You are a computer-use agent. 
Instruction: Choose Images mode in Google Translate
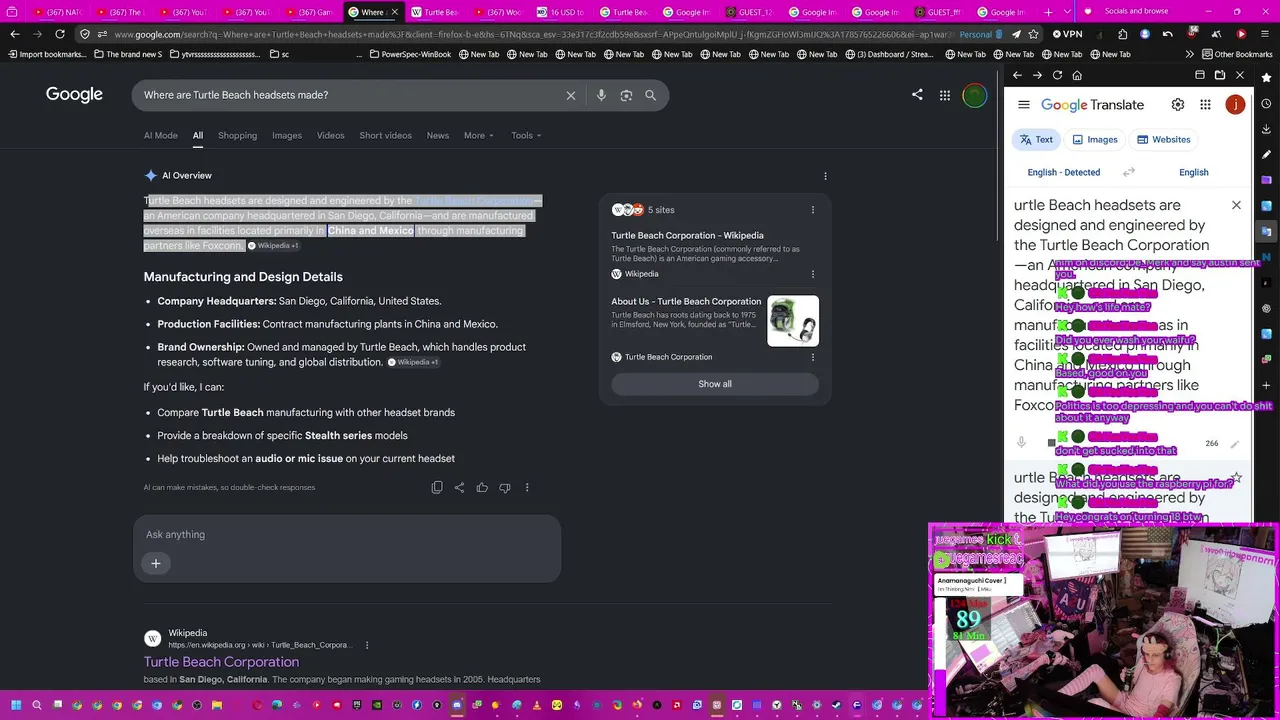[x=1094, y=140]
